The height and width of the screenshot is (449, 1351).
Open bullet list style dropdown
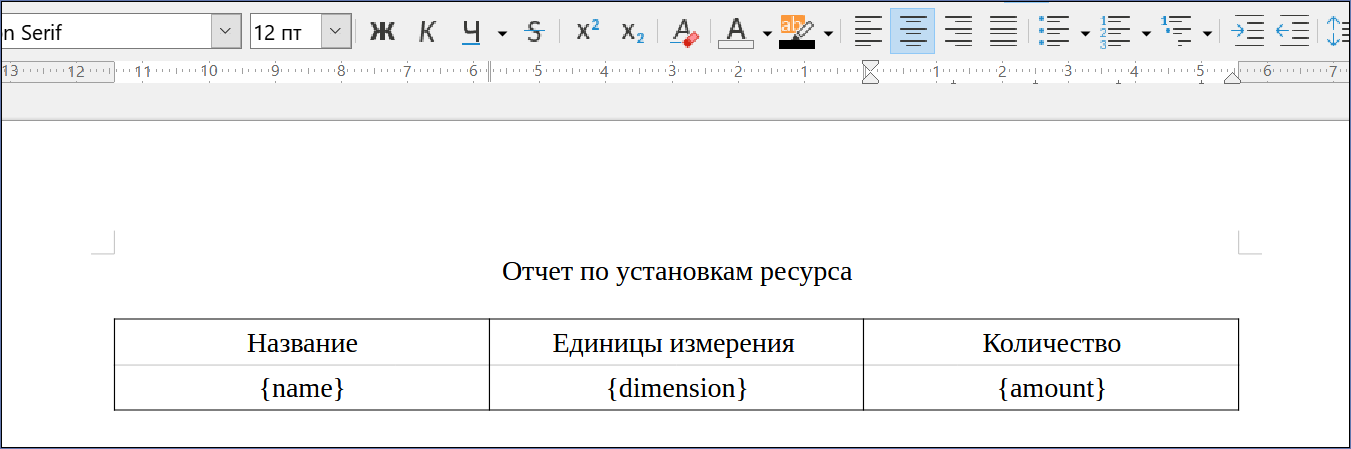[1086, 33]
